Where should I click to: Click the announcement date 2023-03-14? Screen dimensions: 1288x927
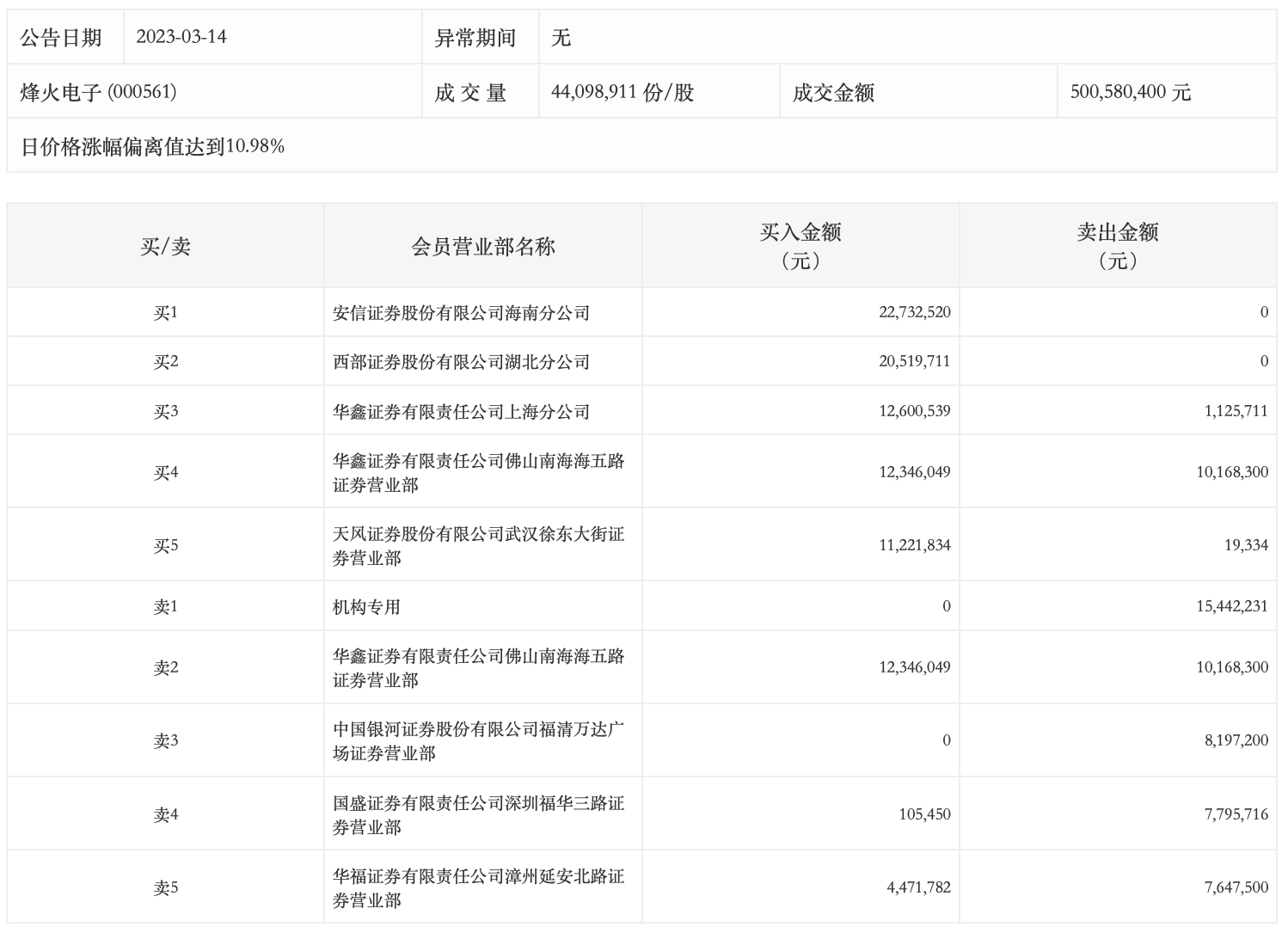click(181, 37)
